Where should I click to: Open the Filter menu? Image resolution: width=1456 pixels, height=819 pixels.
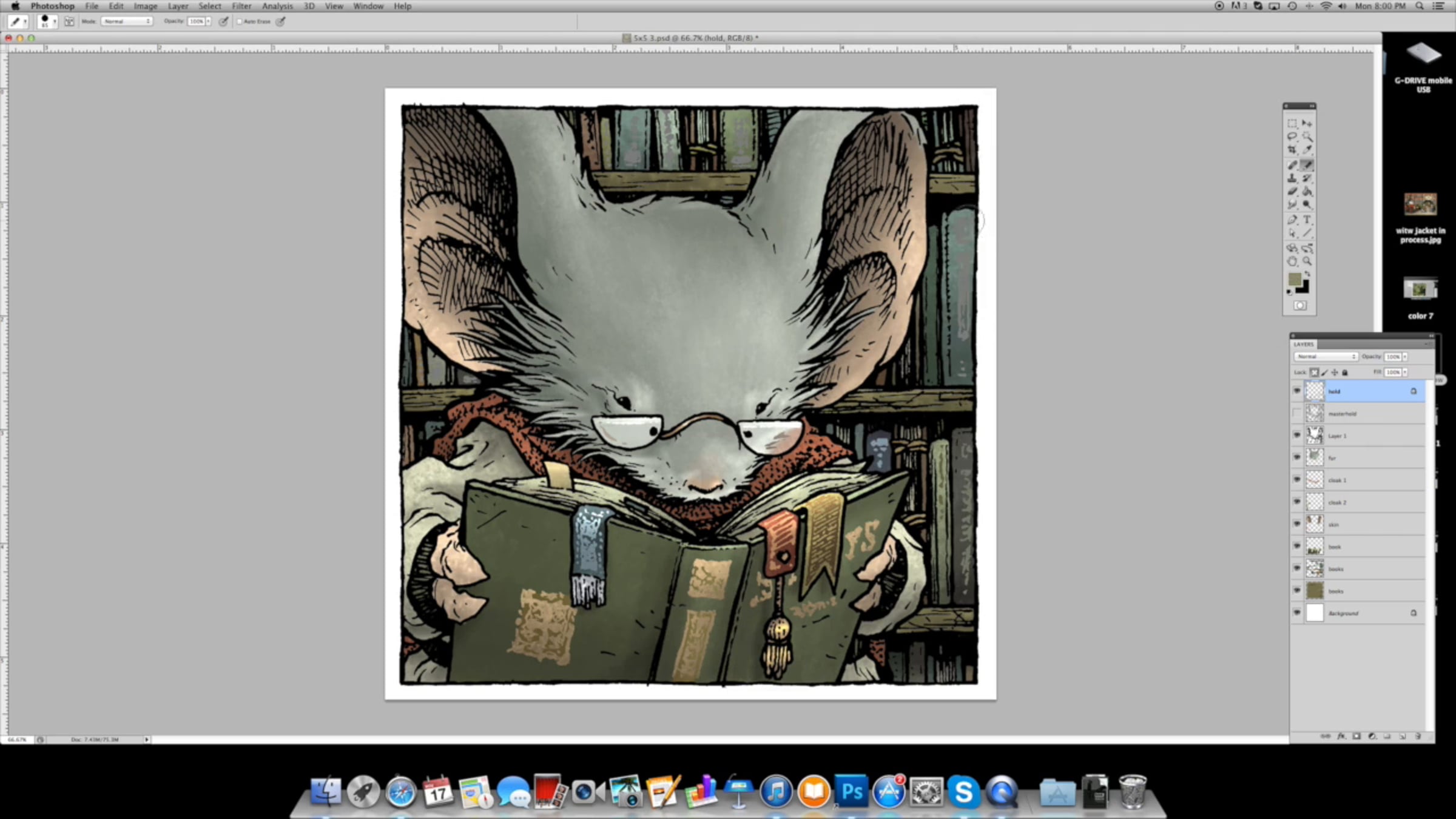[x=241, y=6]
